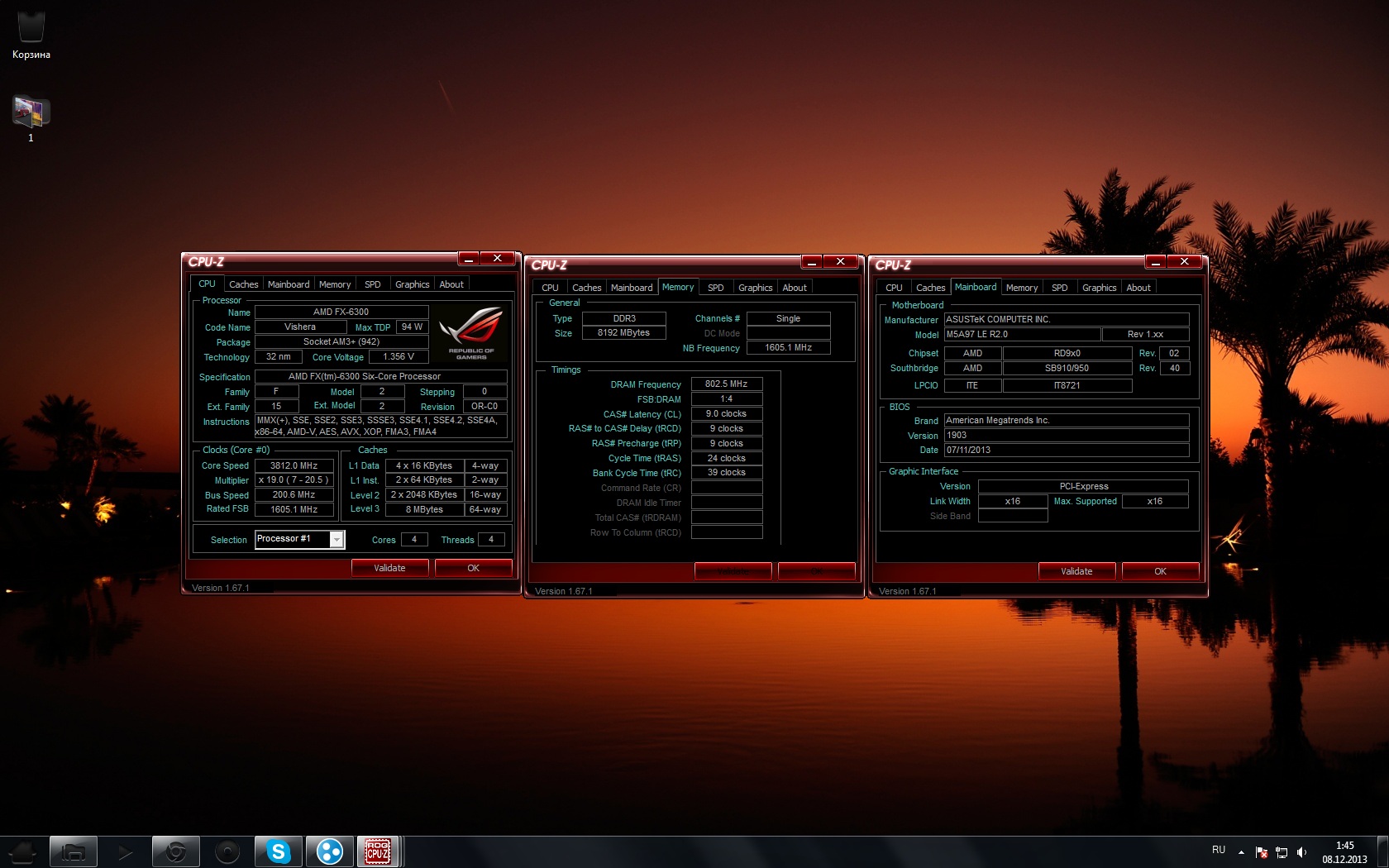
Task: Select About tab in the Memory window
Action: click(x=795, y=288)
